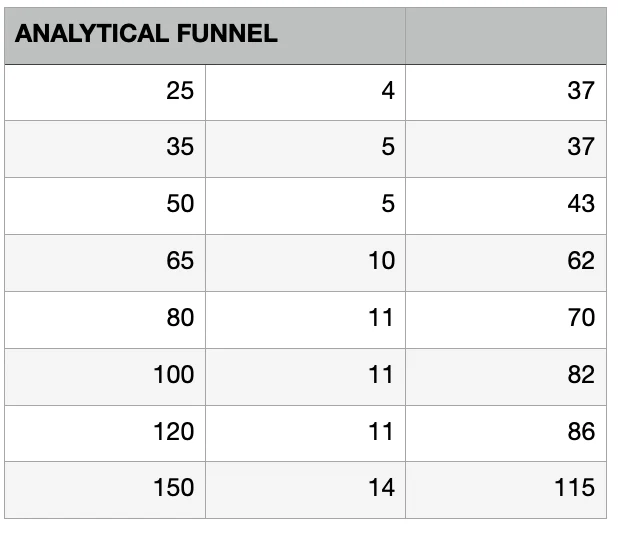Select the cell containing 120
The width and height of the screenshot is (618, 534).
(x=105, y=434)
